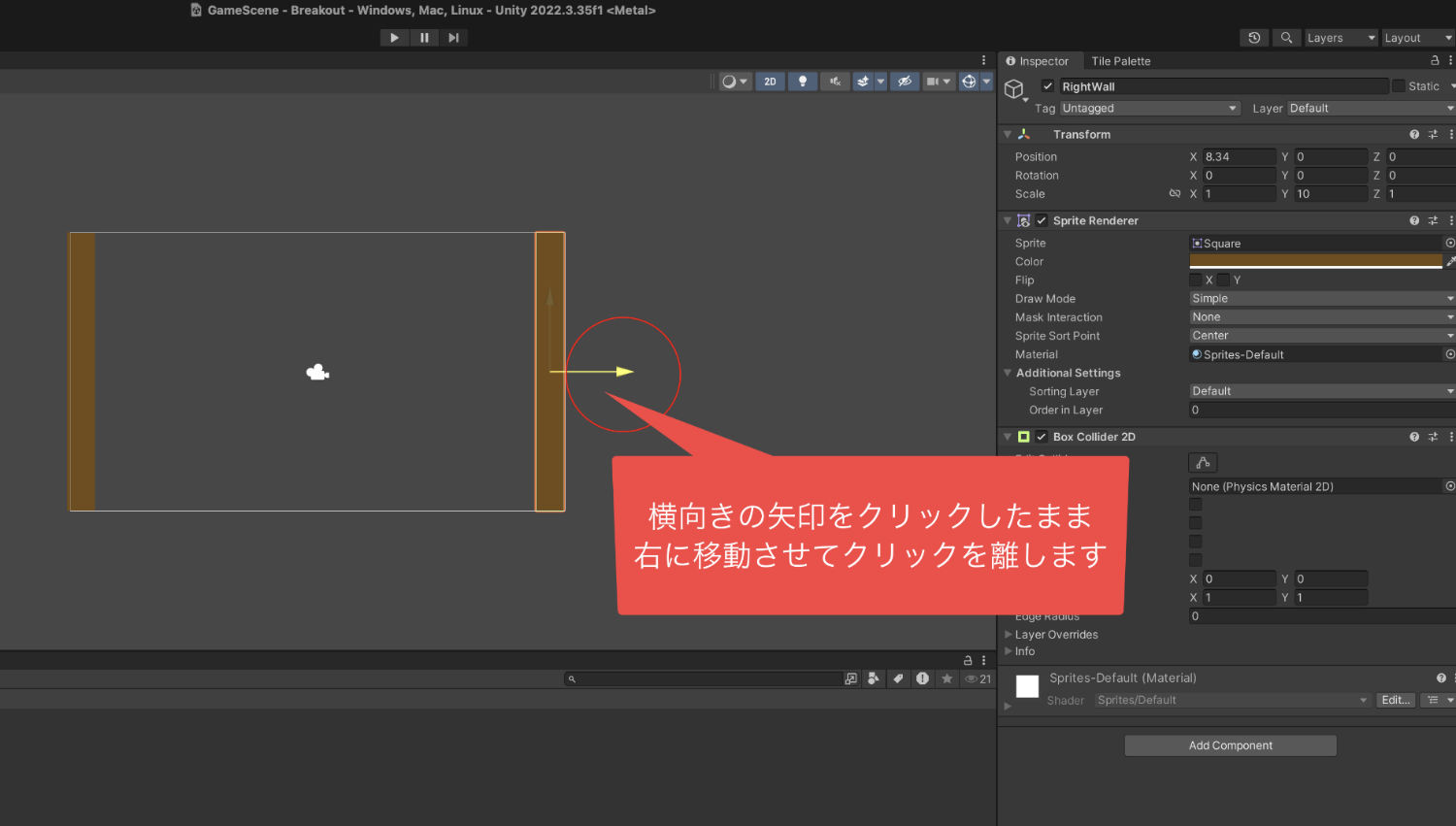
Task: Toggle scene effects (skybox/fx) icon
Action: [862, 82]
